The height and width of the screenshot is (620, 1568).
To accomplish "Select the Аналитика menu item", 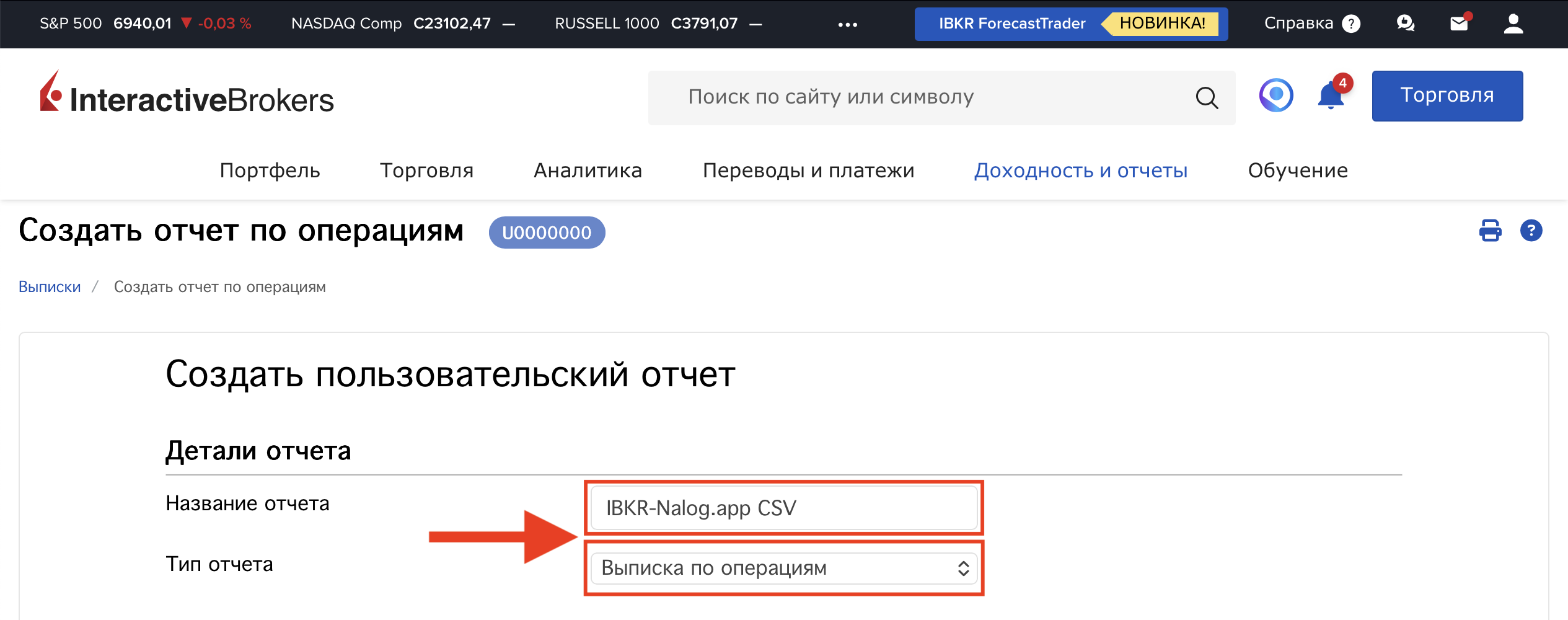I will tap(588, 170).
